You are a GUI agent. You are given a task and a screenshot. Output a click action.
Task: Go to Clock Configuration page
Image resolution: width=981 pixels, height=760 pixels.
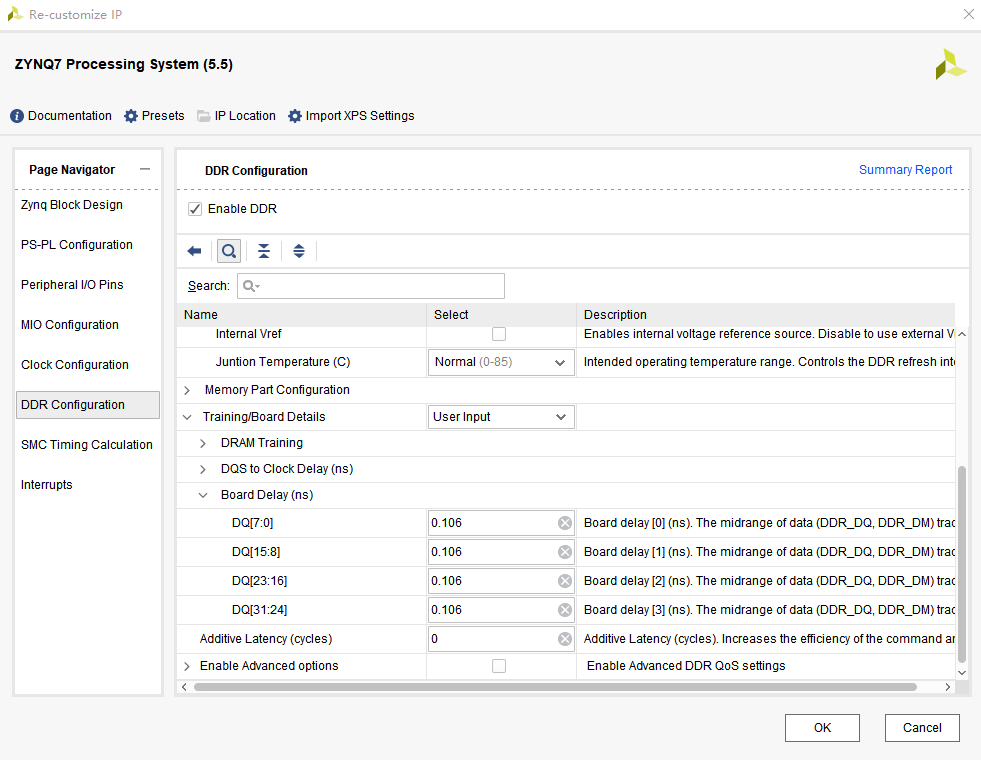(75, 365)
